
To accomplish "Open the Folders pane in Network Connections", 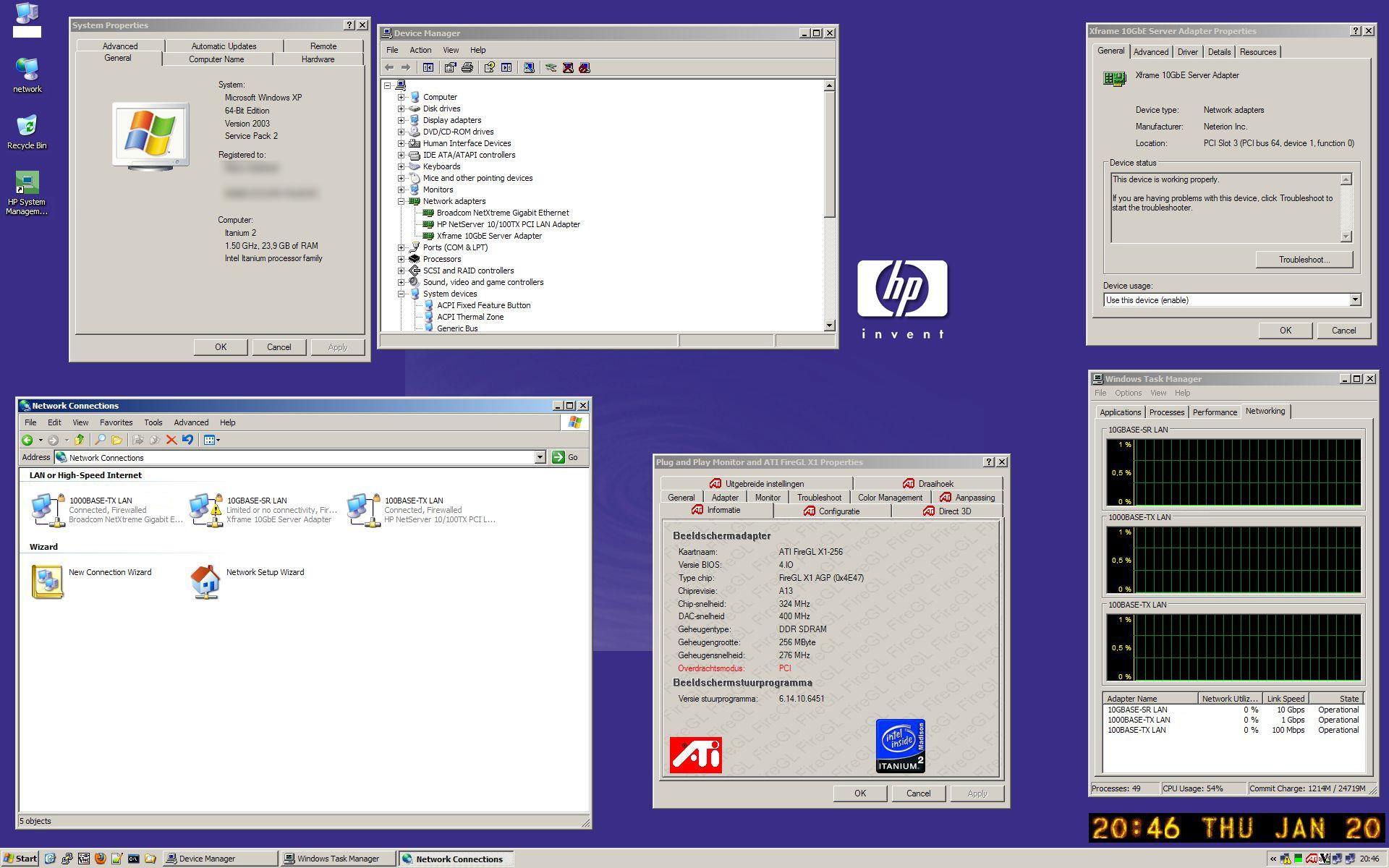I will click(117, 440).
